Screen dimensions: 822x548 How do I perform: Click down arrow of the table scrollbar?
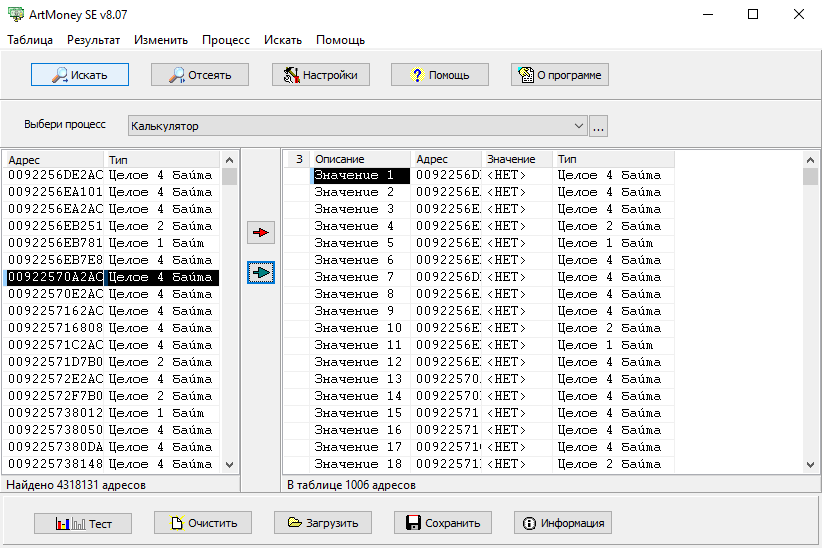[810, 464]
